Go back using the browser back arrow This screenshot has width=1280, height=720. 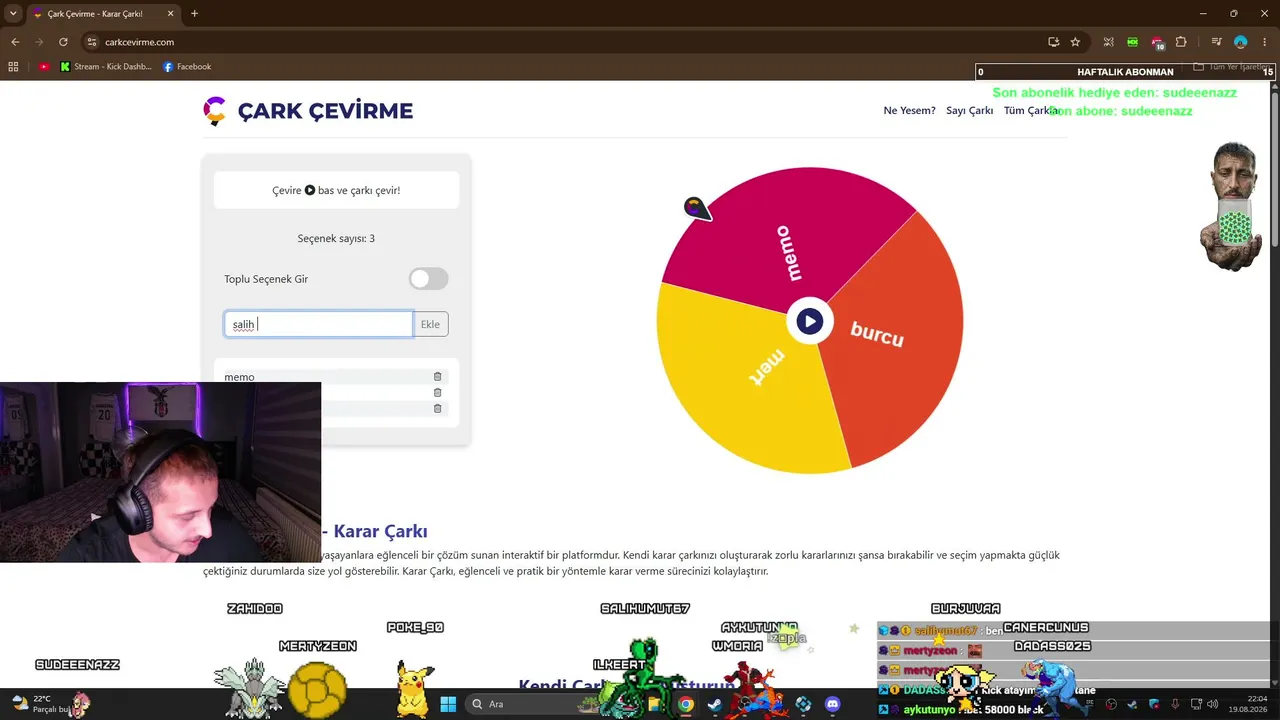coord(15,42)
